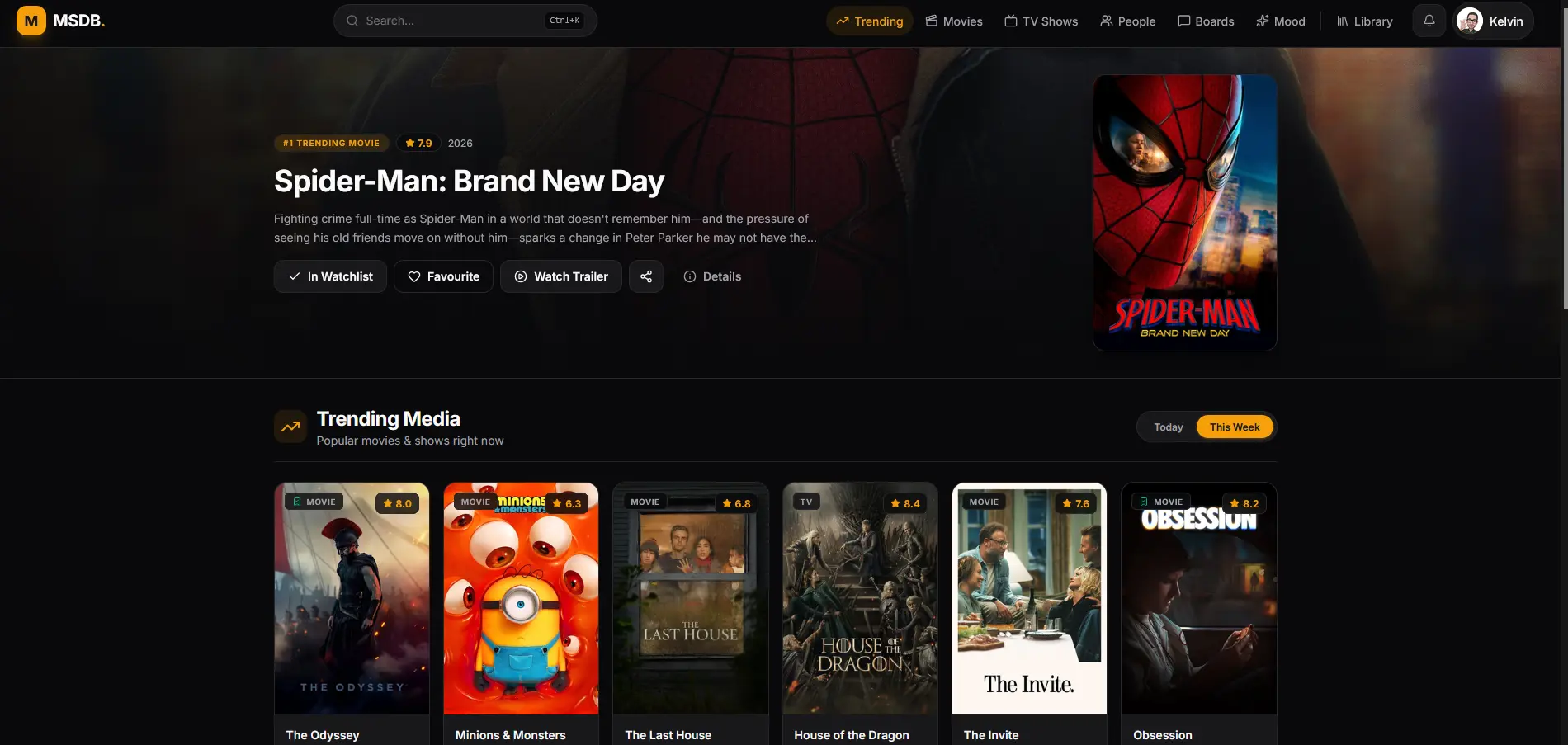This screenshot has width=1568, height=745.
Task: Click the Spider-Man: Brand New Day title
Action: tap(469, 181)
